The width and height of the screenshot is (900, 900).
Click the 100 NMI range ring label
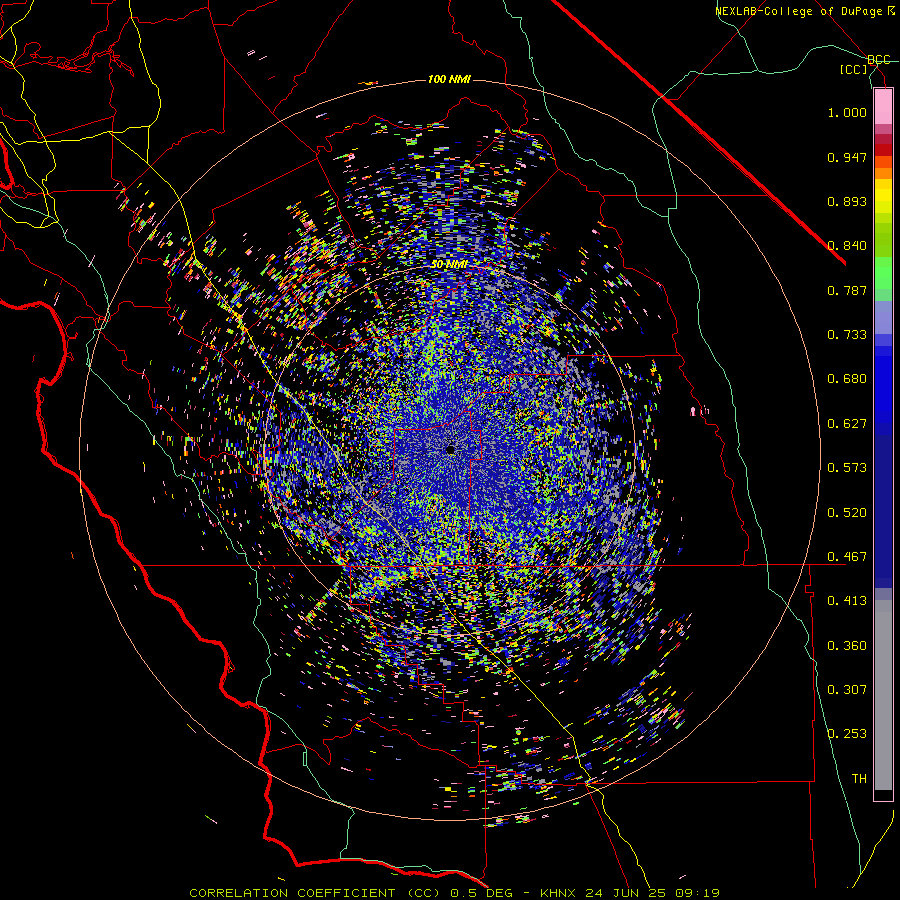click(449, 79)
